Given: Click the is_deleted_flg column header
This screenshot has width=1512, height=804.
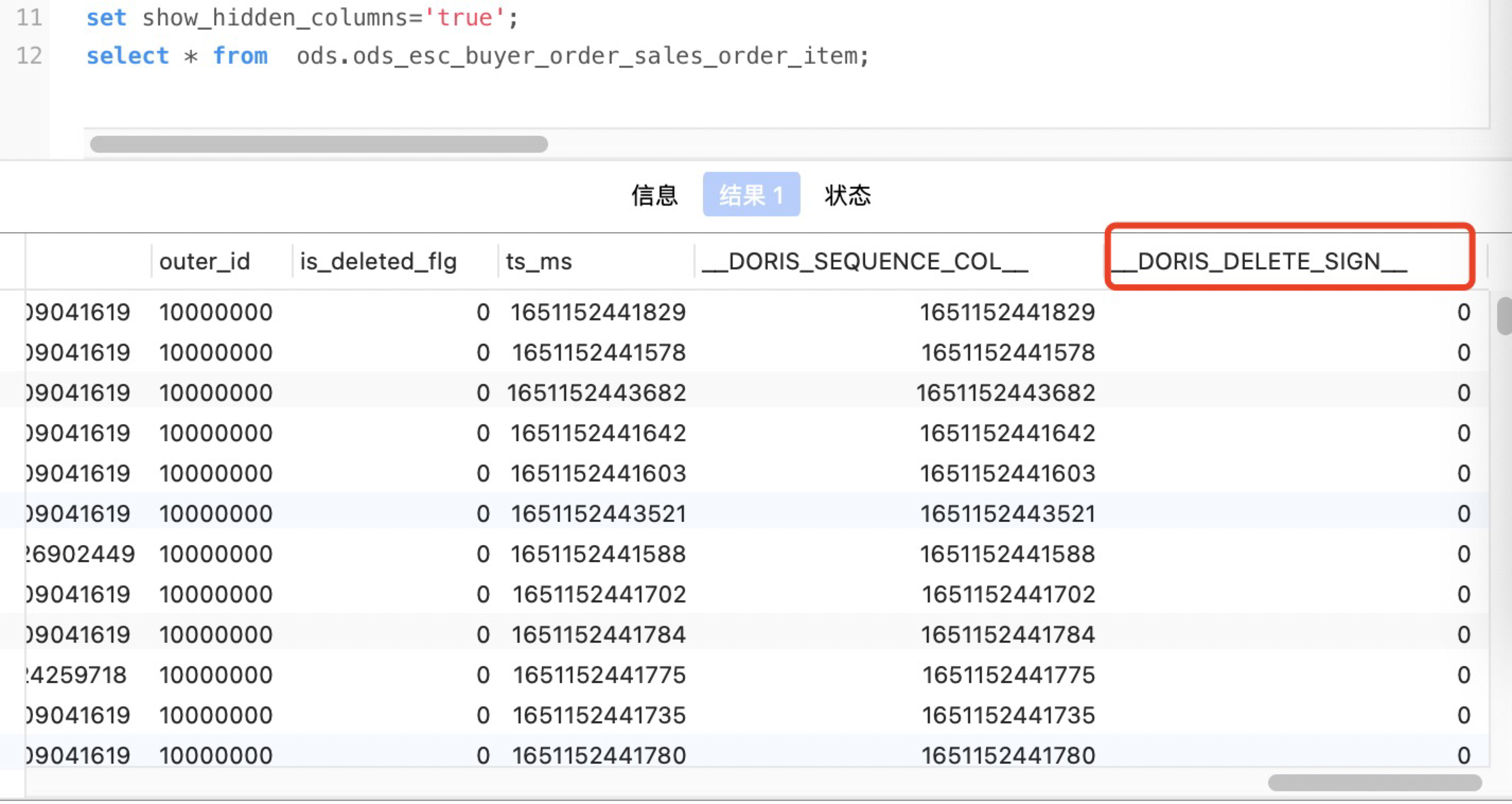Looking at the screenshot, I should 378,261.
